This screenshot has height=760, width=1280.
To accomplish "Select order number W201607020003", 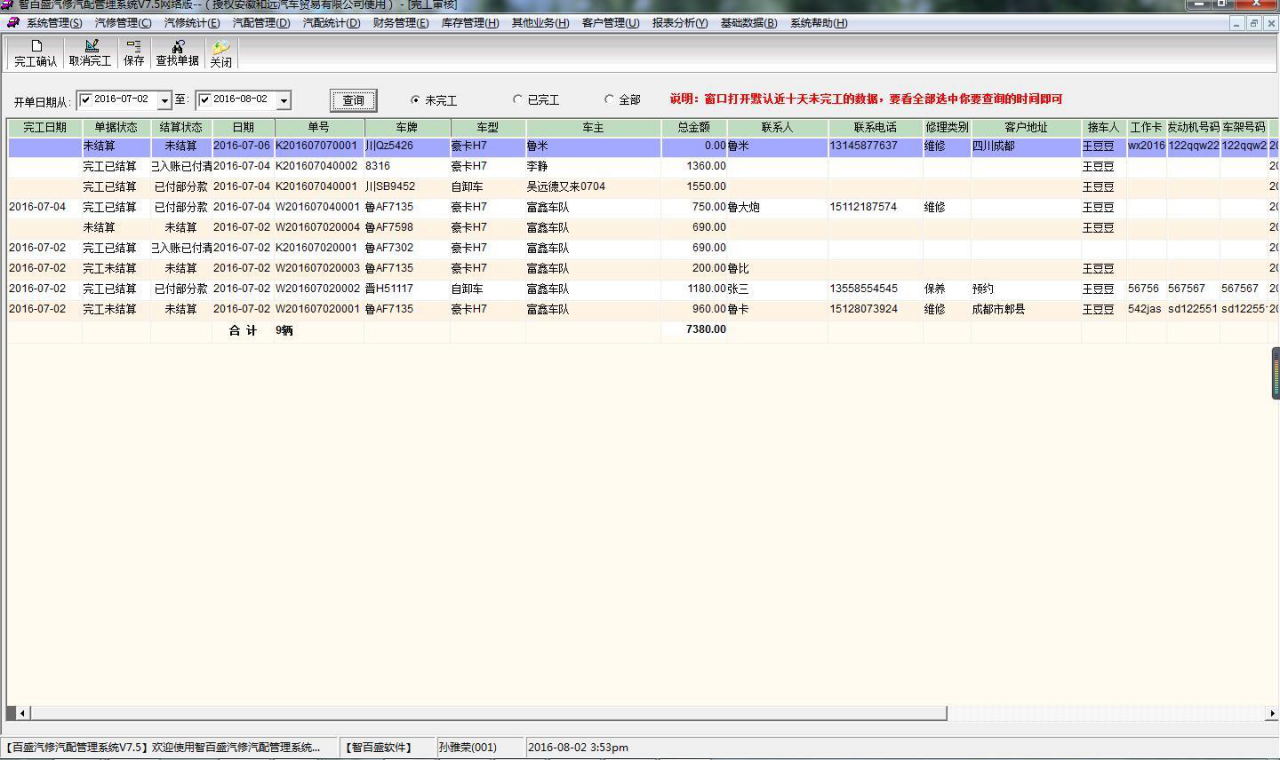I will coord(317,268).
